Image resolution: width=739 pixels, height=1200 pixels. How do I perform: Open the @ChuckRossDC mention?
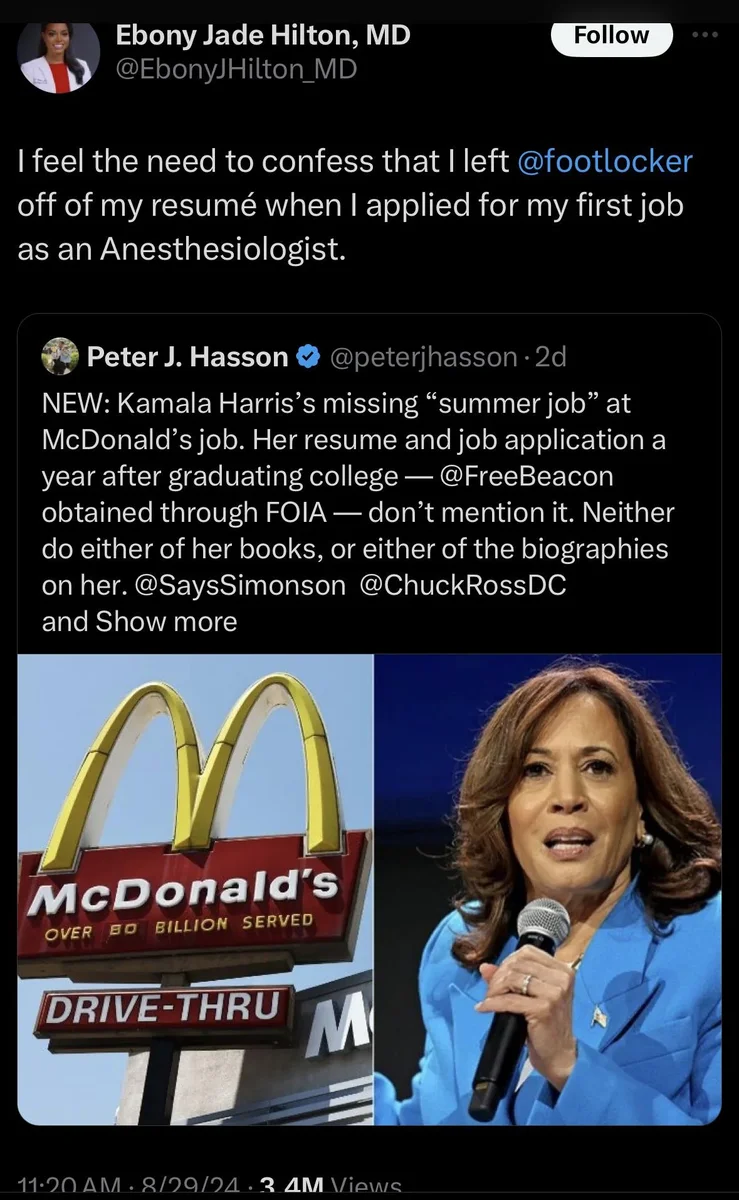461,585
